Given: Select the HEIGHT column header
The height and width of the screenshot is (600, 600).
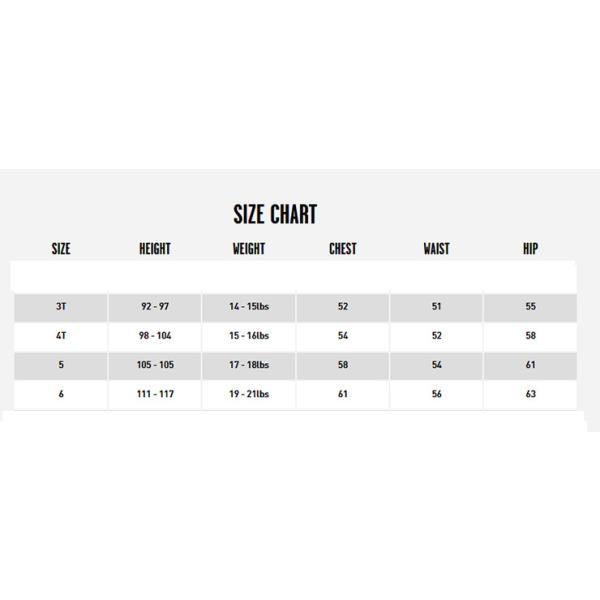Looking at the screenshot, I should click(155, 249).
